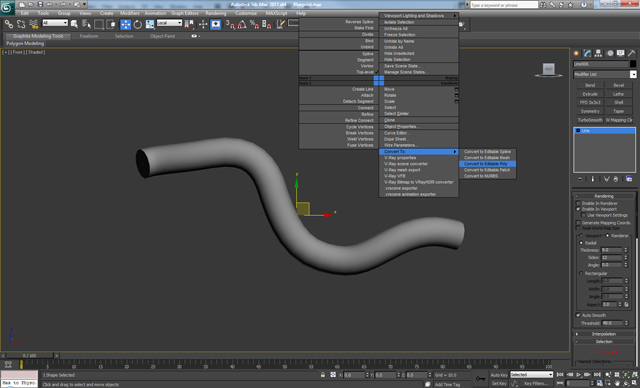640x388 pixels.
Task: Check the Enable In Renderer checkbox
Action: (x=578, y=203)
